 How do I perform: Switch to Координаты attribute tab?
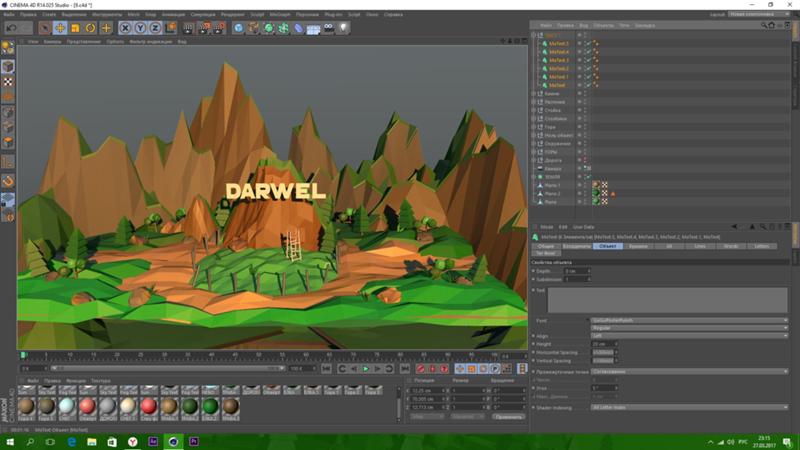577,246
